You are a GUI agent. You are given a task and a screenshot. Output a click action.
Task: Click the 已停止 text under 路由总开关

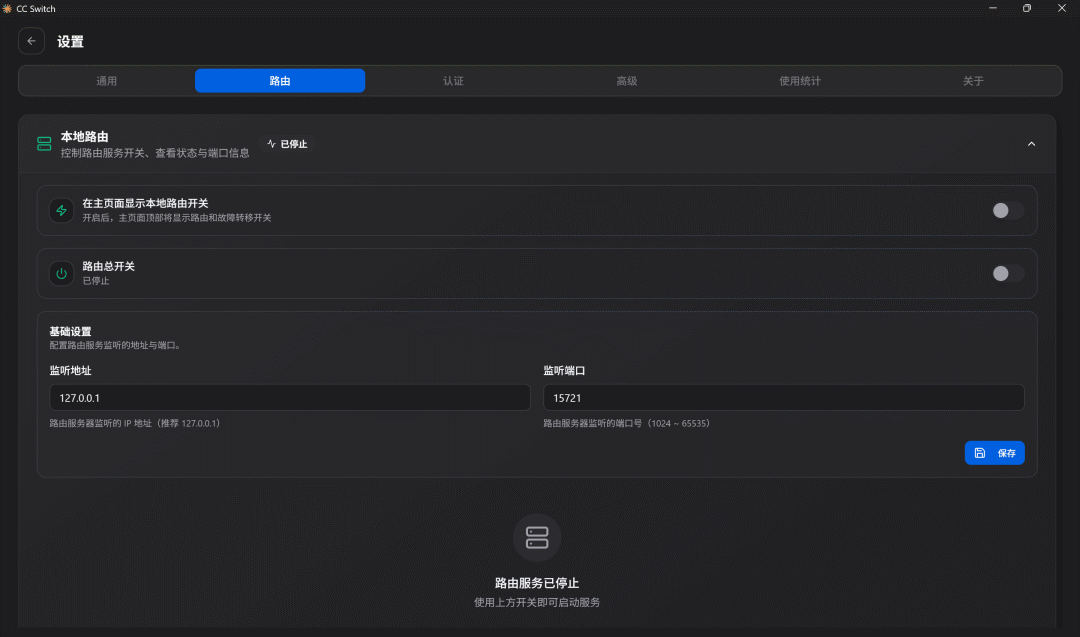pos(96,281)
